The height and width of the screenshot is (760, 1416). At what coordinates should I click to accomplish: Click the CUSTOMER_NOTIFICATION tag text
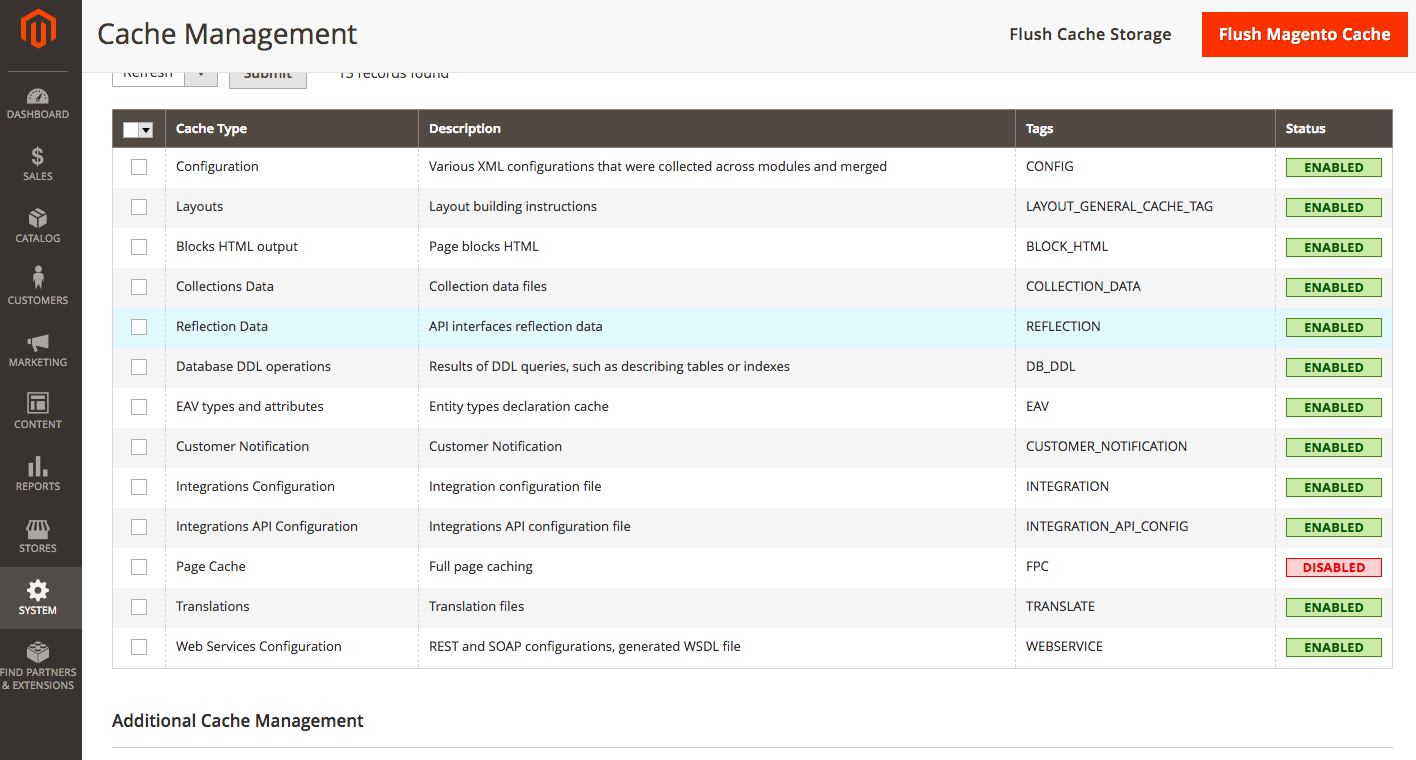[x=1106, y=446]
